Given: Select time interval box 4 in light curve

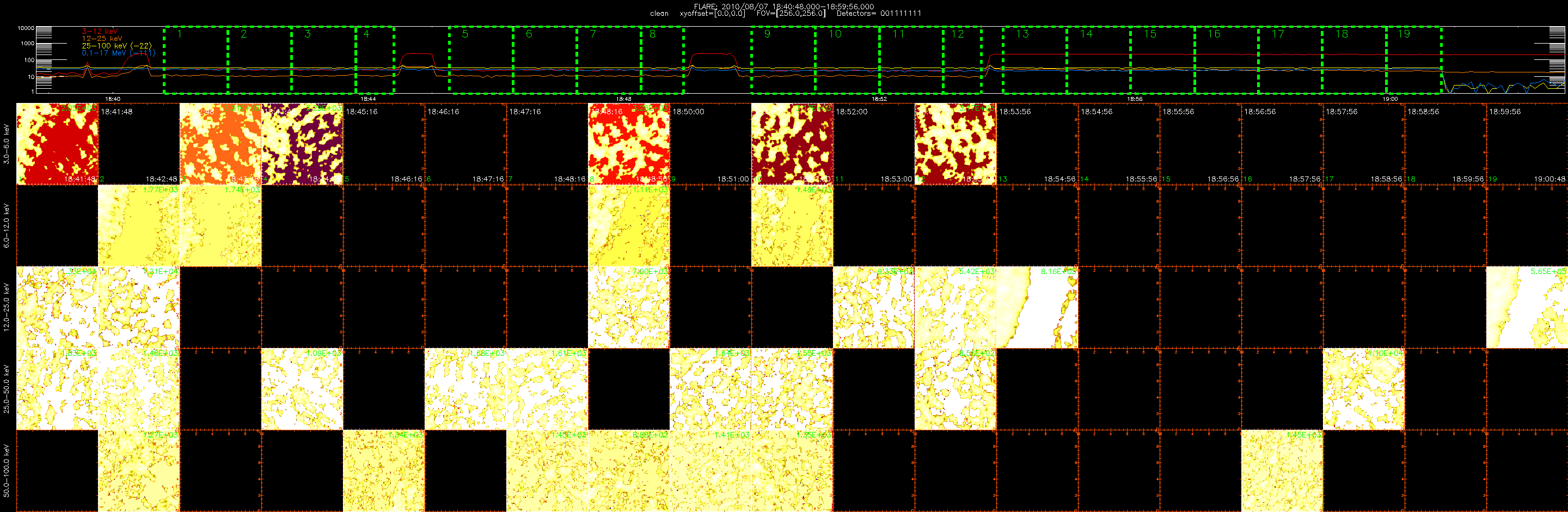Looking at the screenshot, I should pyautogui.click(x=375, y=60).
